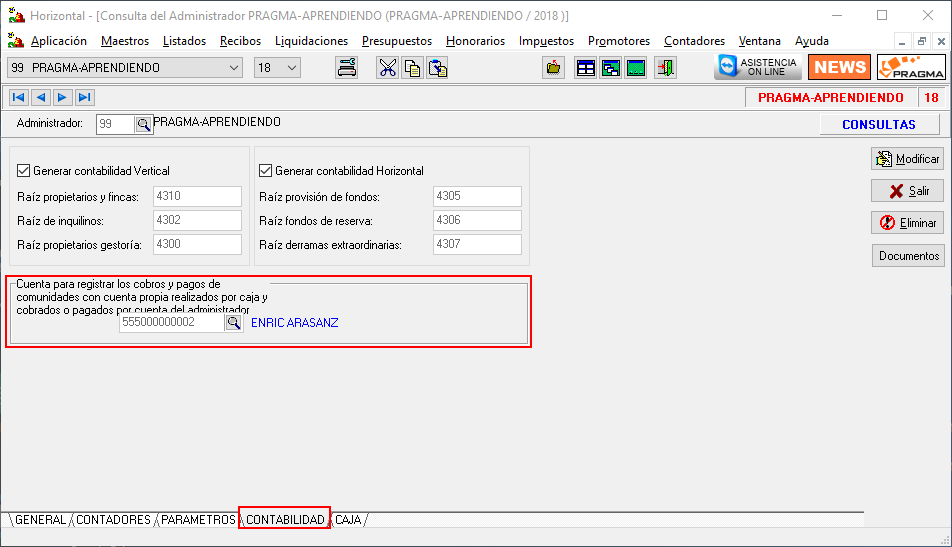Restore the inner child window
The height and width of the screenshot is (547, 952).
point(922,41)
